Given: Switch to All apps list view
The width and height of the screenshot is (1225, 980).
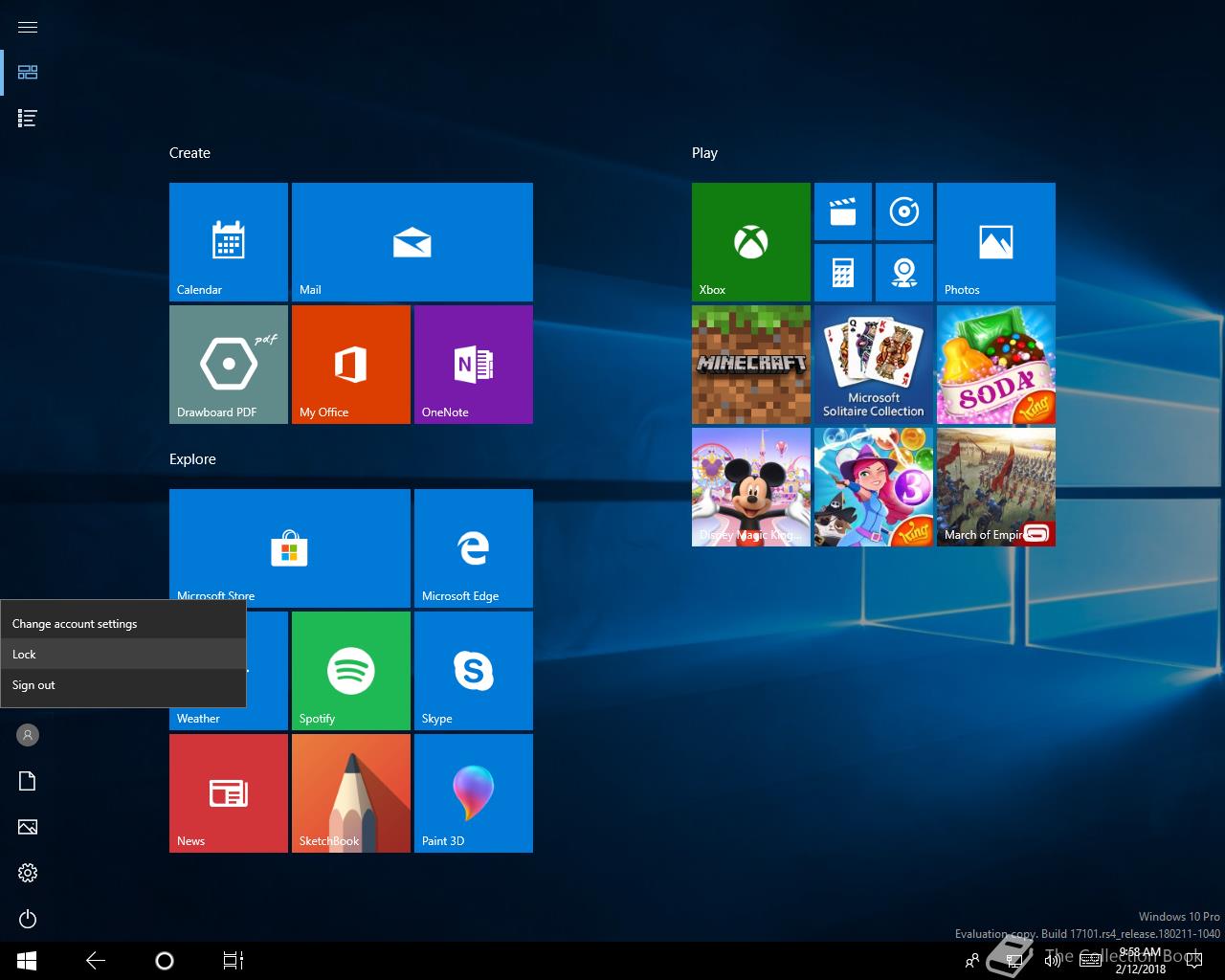Looking at the screenshot, I should click(28, 119).
